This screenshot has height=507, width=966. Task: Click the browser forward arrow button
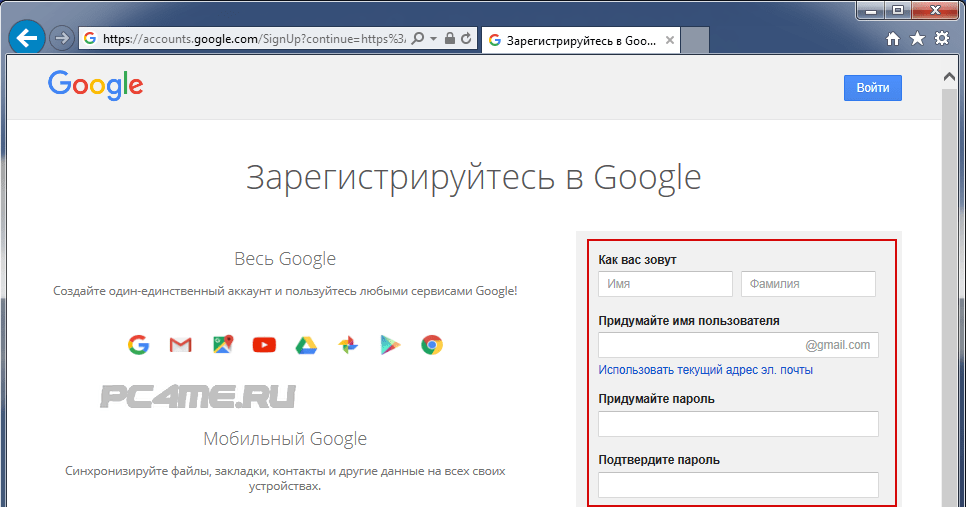pos(61,39)
